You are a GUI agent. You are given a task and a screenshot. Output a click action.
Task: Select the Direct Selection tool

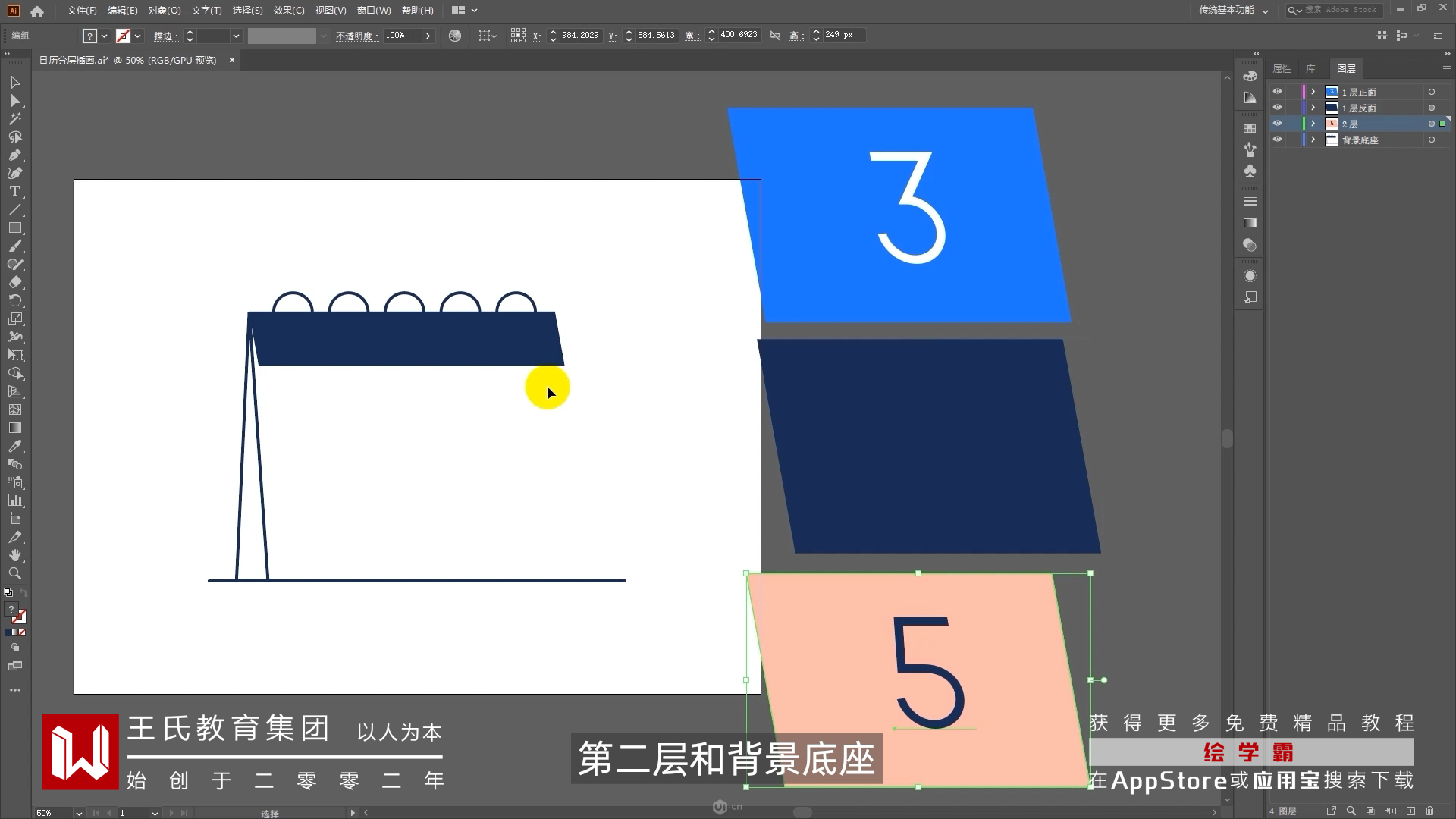[x=14, y=101]
